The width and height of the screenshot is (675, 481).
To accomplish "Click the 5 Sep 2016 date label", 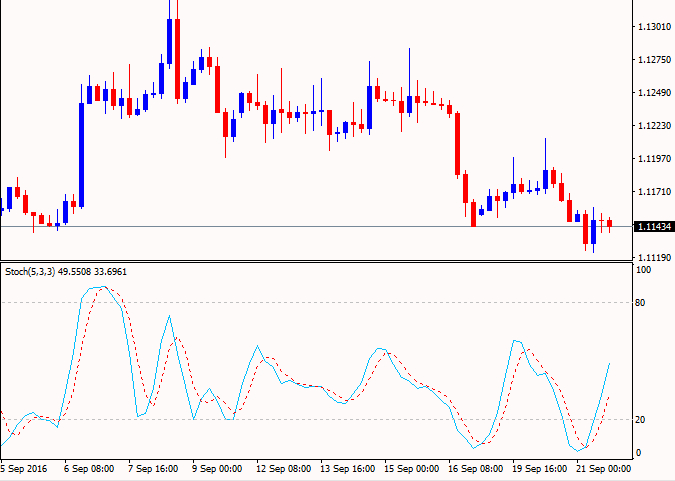I will tap(24, 469).
